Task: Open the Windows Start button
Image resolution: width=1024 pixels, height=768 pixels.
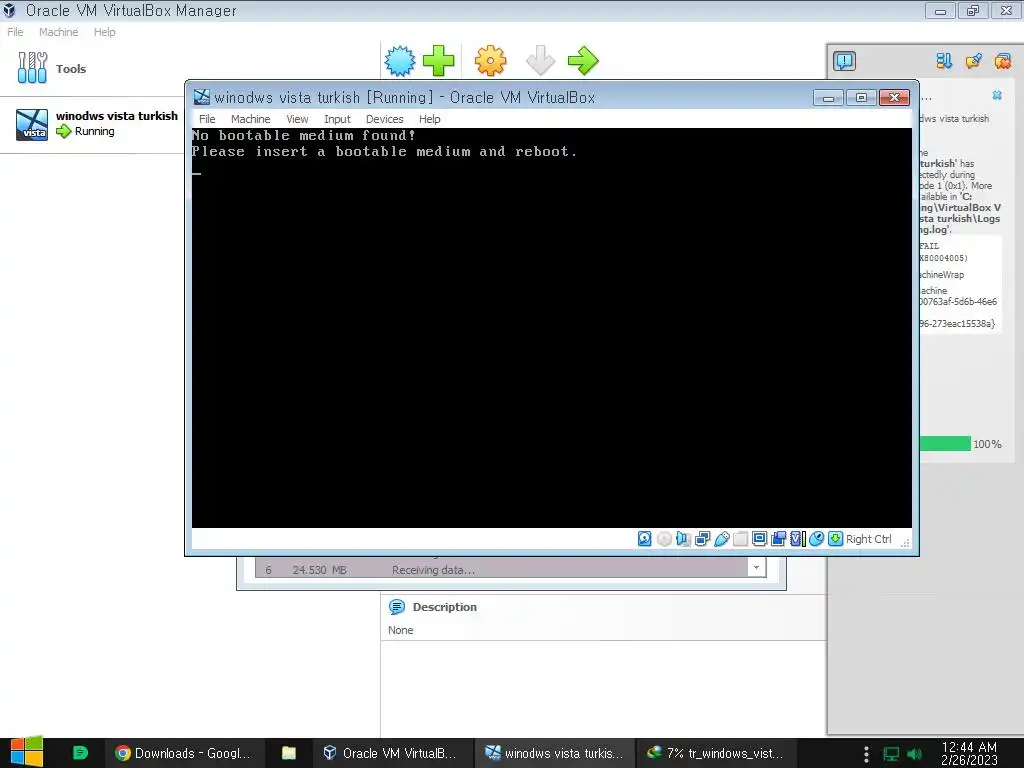Action: [26, 752]
